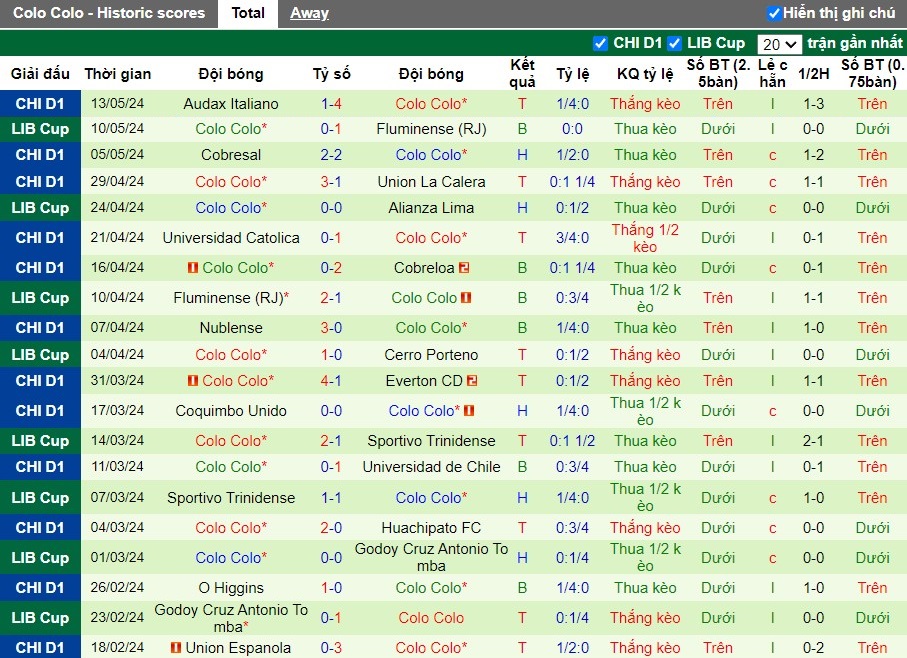This screenshot has width=907, height=658.
Task: Open Sportivo Trinidense on 14/03/24 row
Action: click(432, 441)
